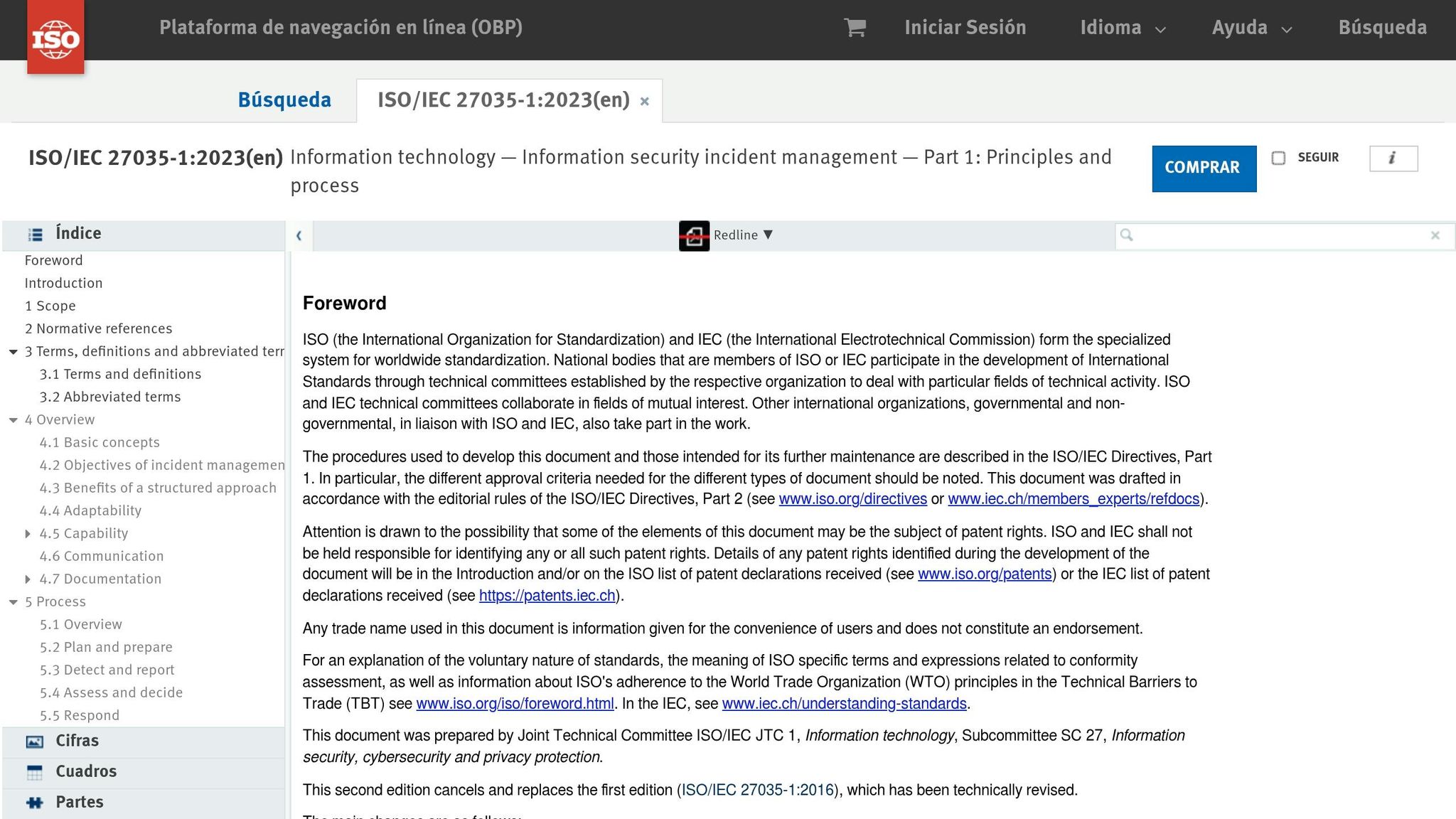This screenshot has width=1456, height=819.
Task: Expand the 4.5 Capability node
Action: point(28,534)
